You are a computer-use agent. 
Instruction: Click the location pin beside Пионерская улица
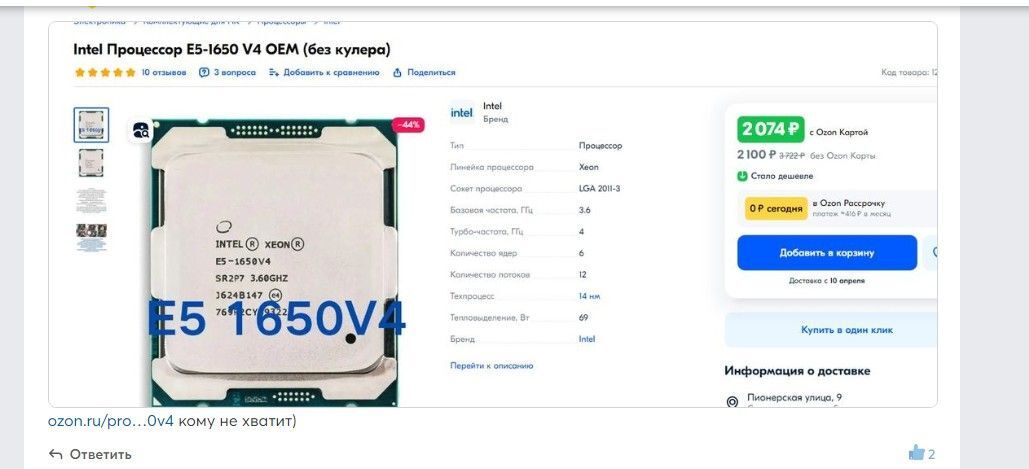click(x=732, y=401)
